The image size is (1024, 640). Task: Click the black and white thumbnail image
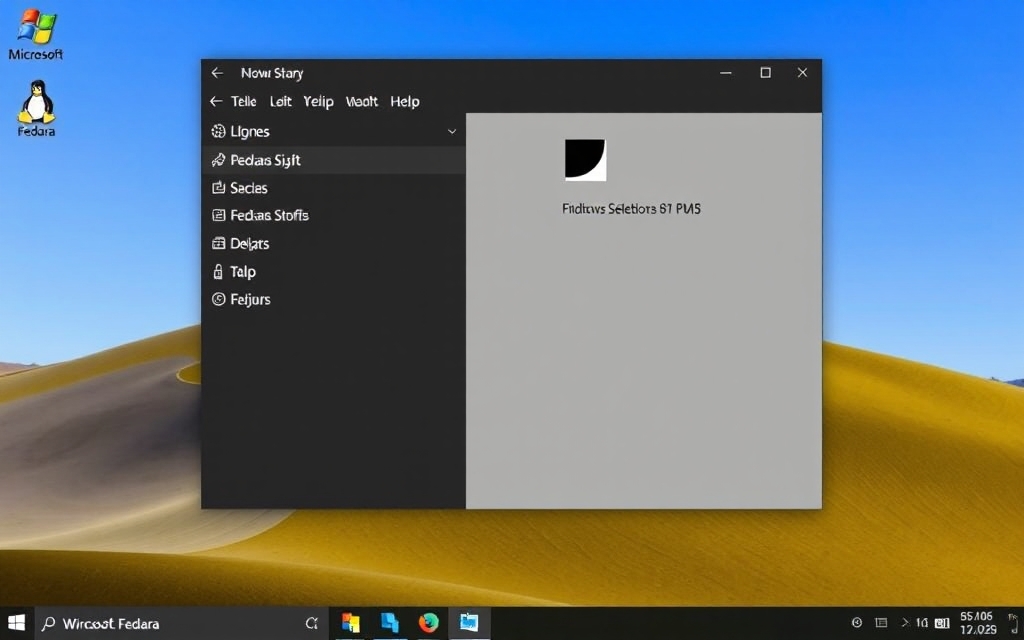585,159
